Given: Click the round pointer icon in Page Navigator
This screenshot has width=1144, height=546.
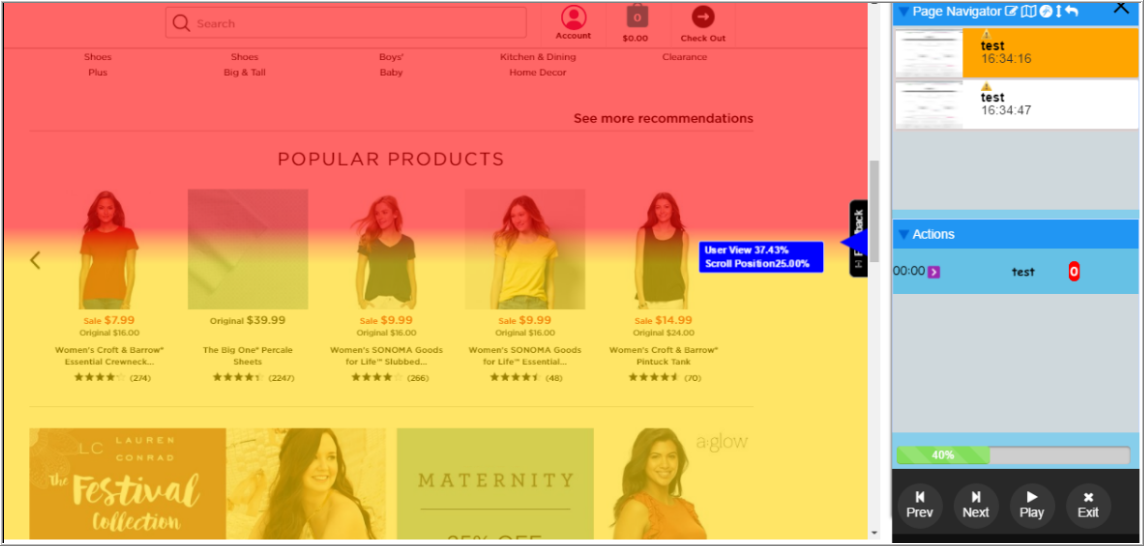Looking at the screenshot, I should (1045, 12).
